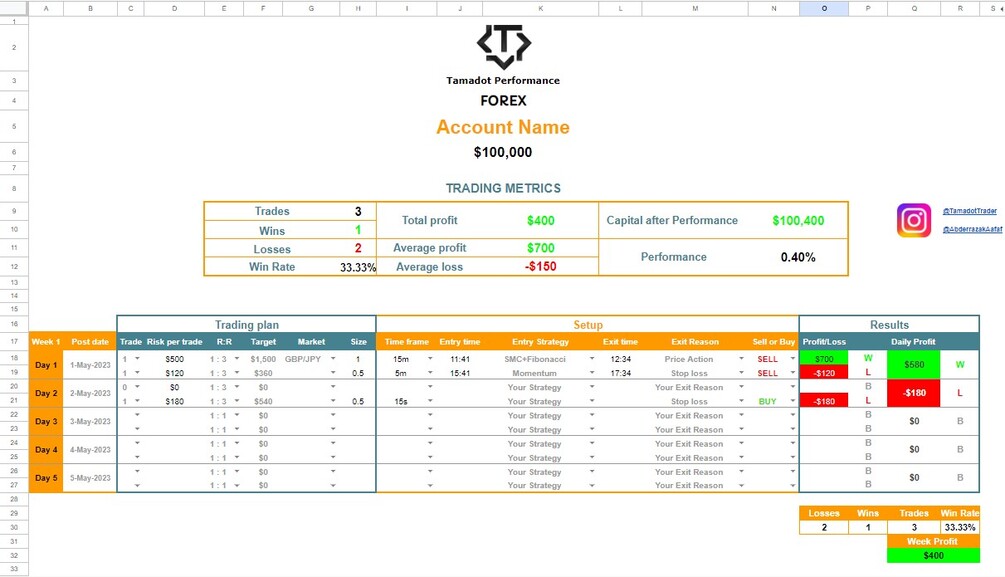Select the Performance 0.40% value

tap(798, 257)
